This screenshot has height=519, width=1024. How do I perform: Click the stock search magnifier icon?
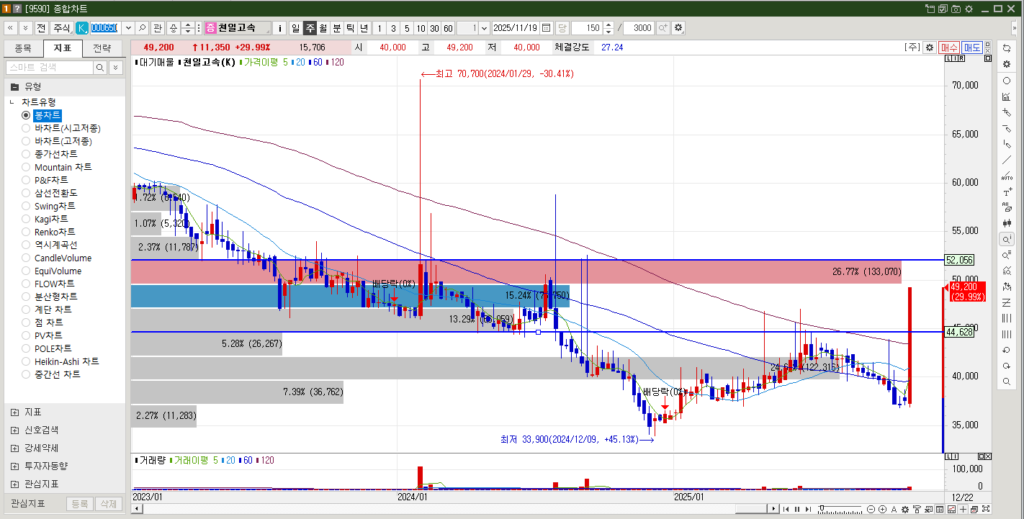point(140,28)
